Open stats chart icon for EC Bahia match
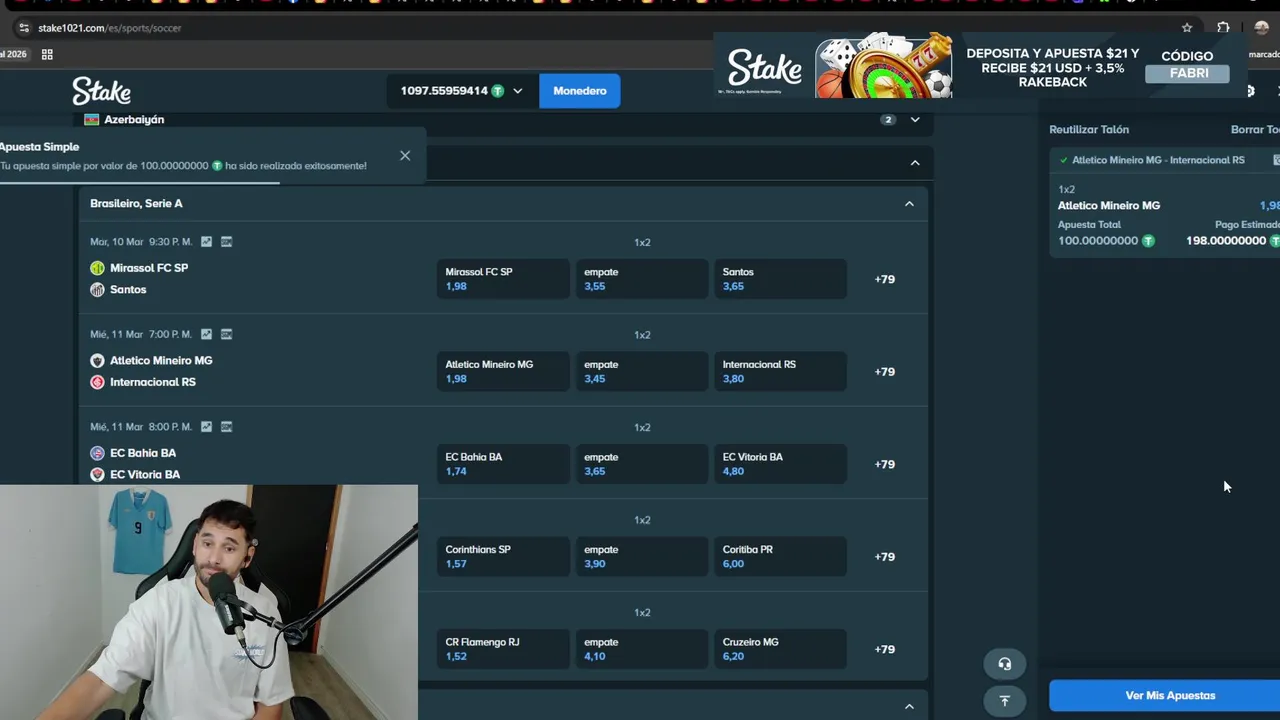Viewport: 1280px width, 720px height. point(206,426)
